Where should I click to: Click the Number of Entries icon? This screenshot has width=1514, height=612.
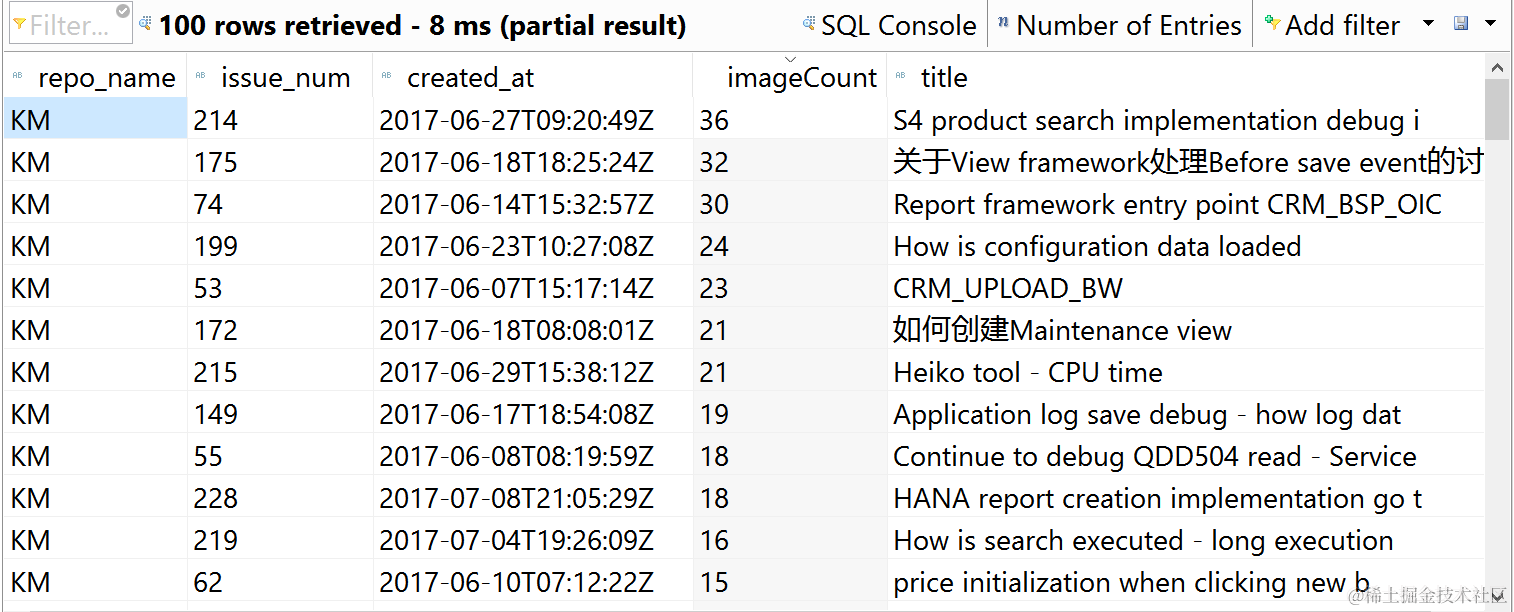[1003, 23]
